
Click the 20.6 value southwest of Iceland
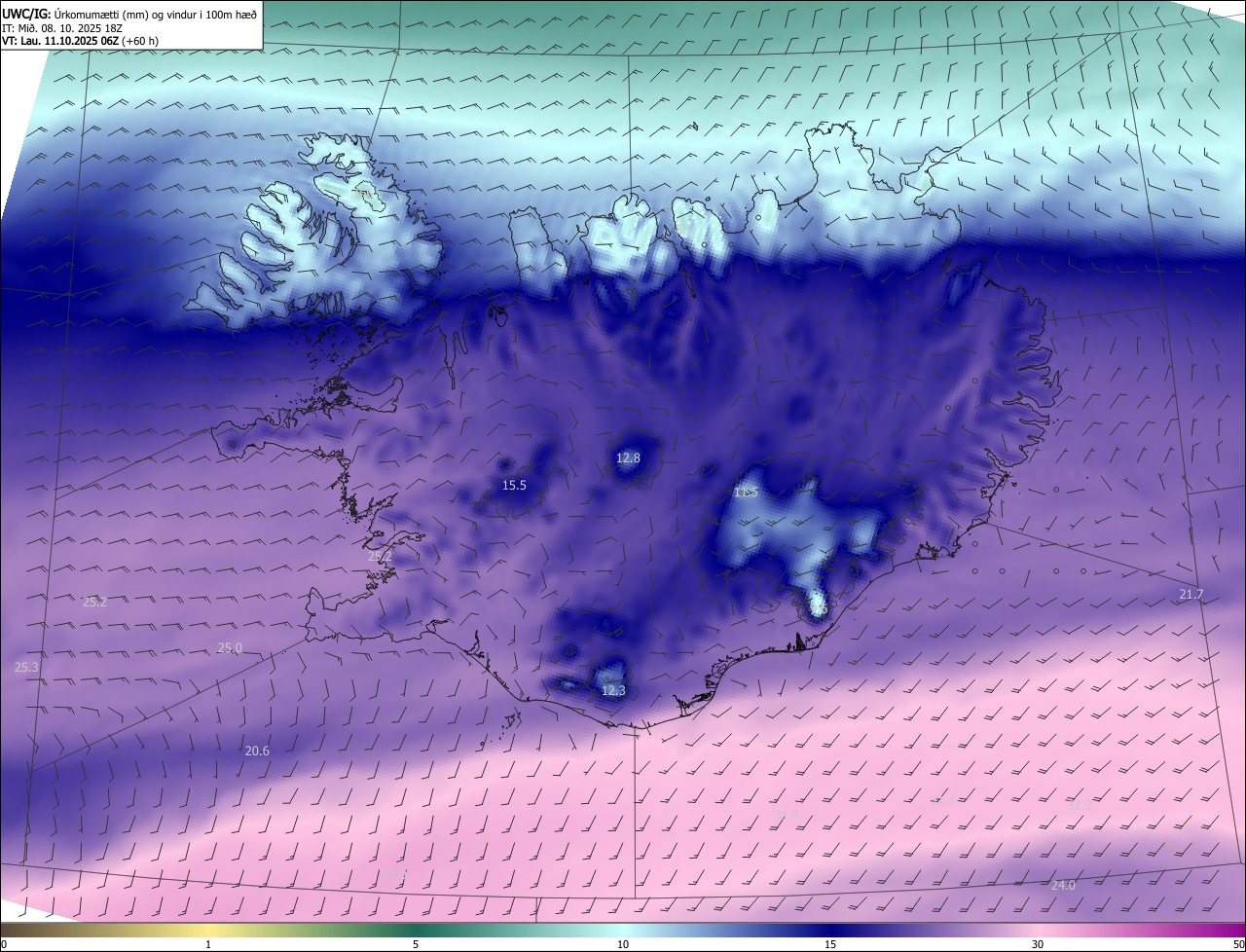[x=257, y=751]
